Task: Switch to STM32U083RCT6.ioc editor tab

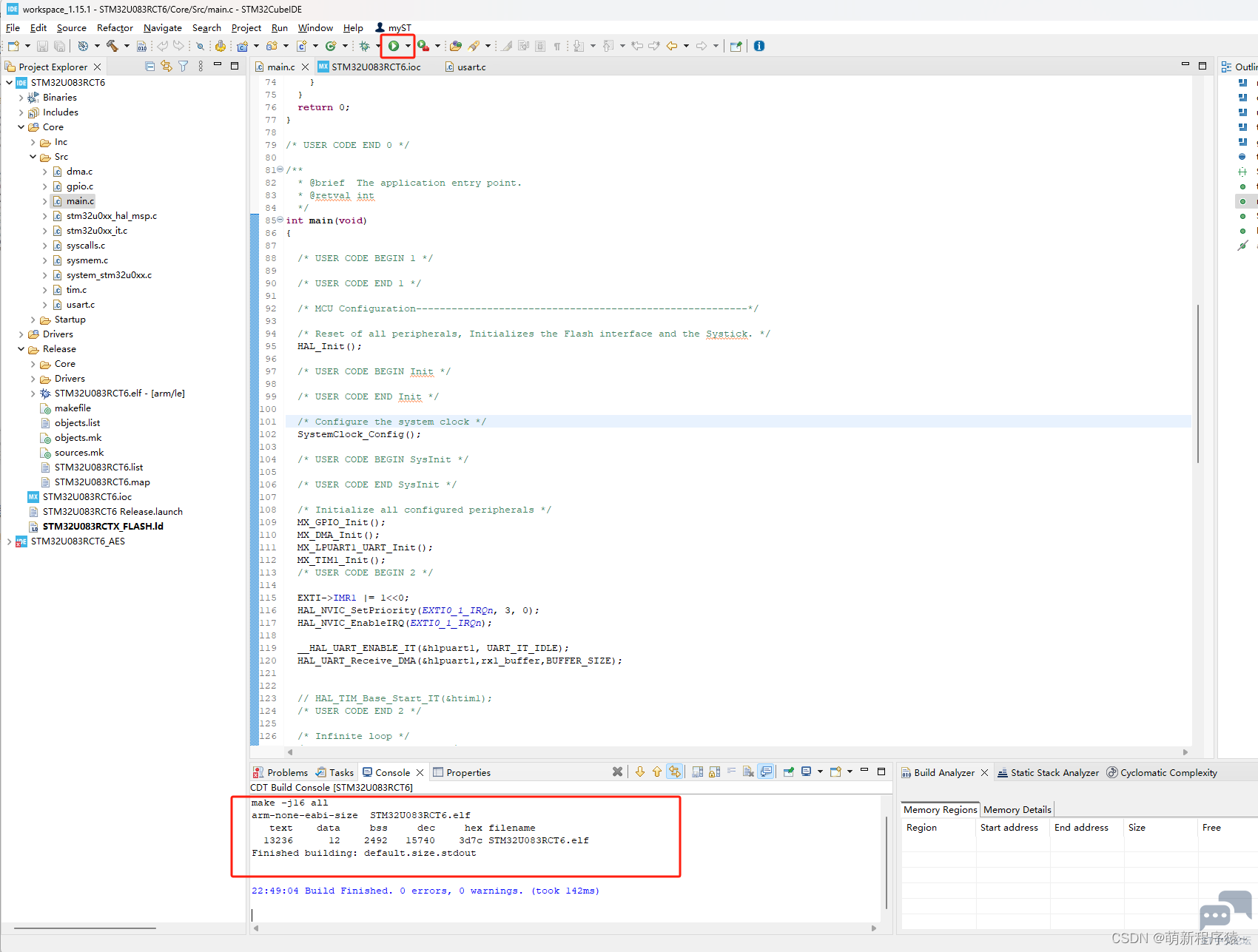Action: [x=369, y=67]
